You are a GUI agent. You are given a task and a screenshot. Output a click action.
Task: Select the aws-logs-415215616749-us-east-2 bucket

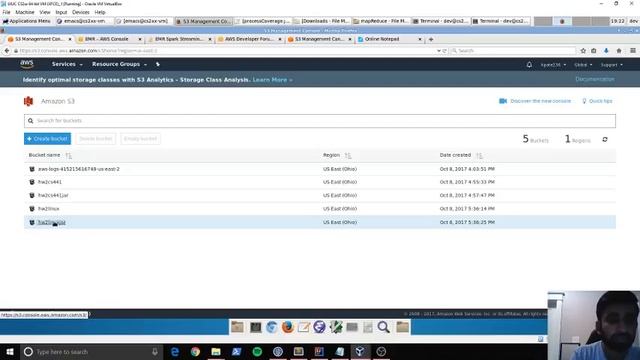pyautogui.click(x=79, y=169)
